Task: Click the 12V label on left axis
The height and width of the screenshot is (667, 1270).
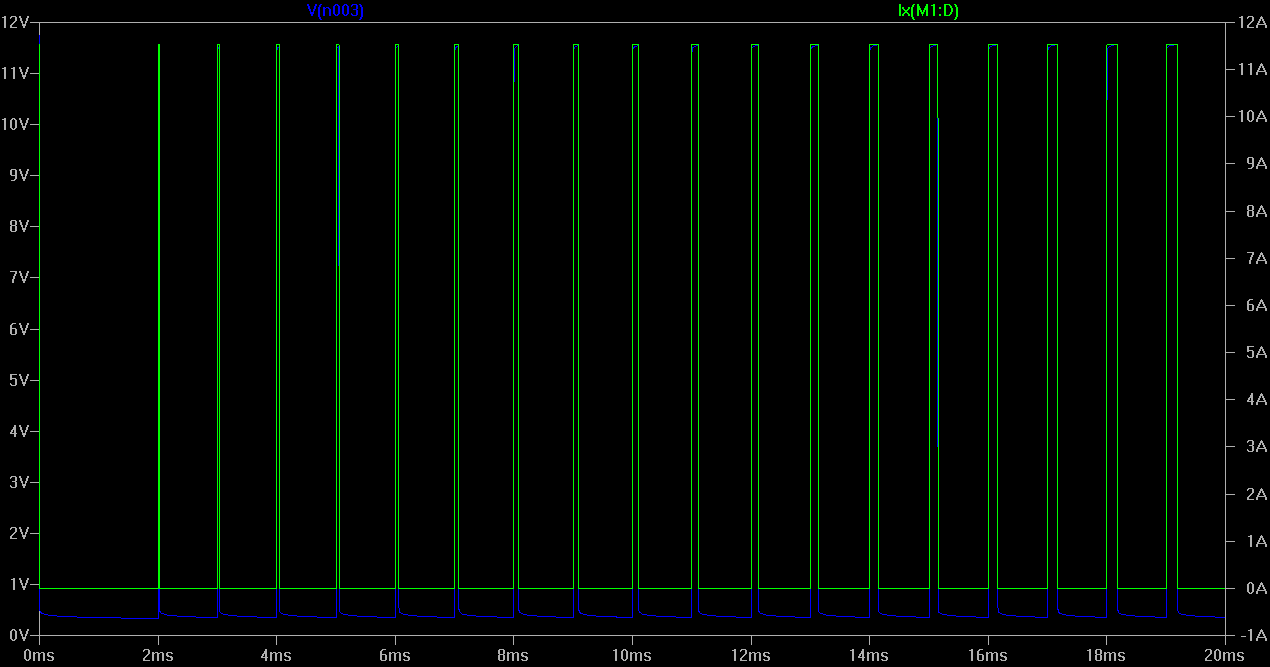Action: point(17,22)
